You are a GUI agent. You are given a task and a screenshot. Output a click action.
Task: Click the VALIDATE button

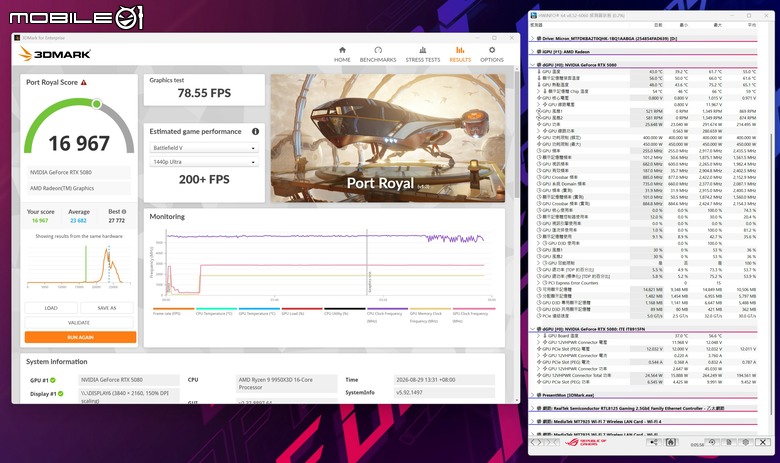(x=79, y=322)
